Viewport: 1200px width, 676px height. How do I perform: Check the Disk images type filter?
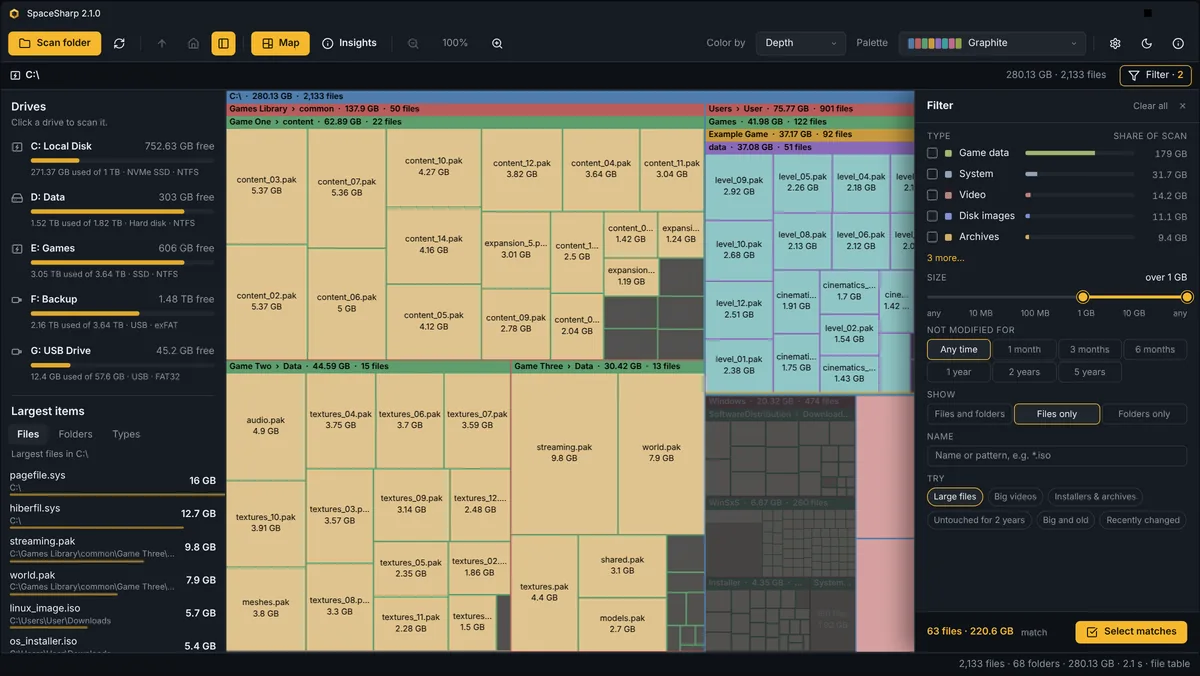point(932,216)
